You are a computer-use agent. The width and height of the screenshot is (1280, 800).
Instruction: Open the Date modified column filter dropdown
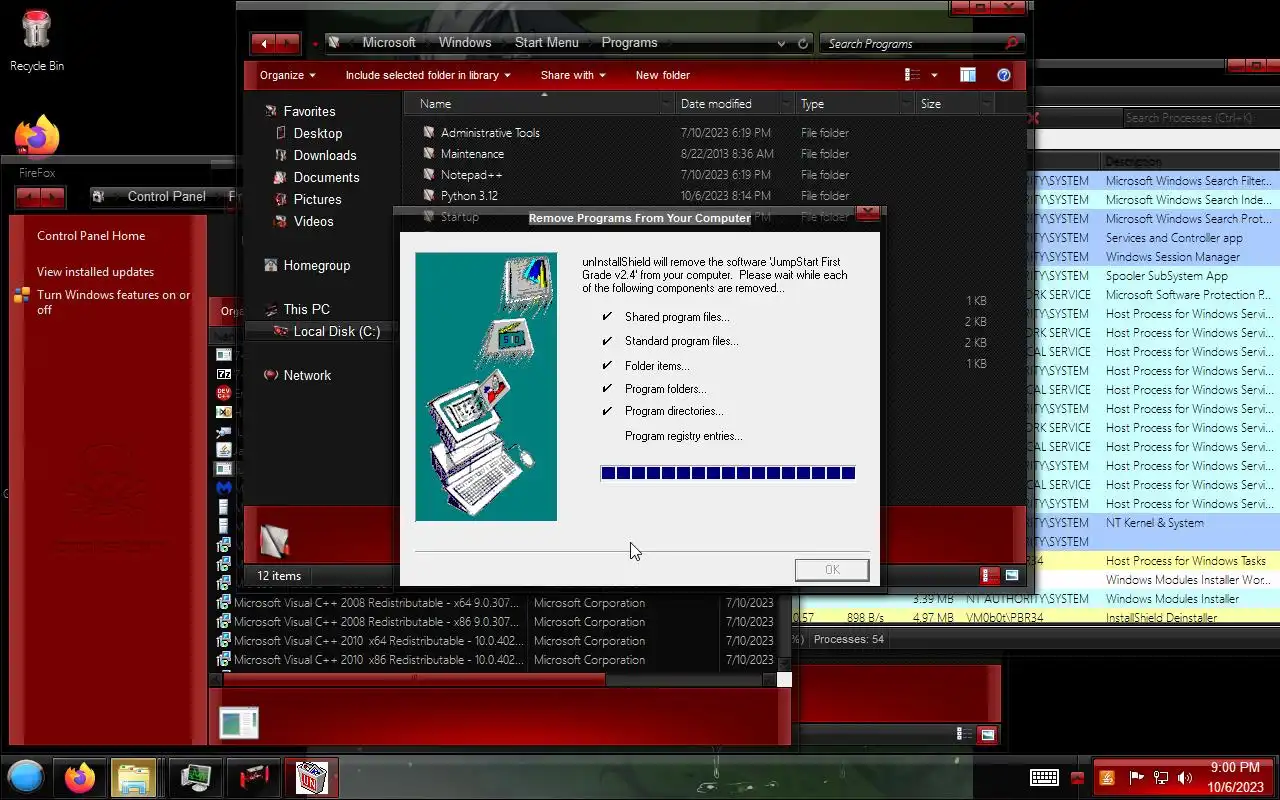(789, 104)
